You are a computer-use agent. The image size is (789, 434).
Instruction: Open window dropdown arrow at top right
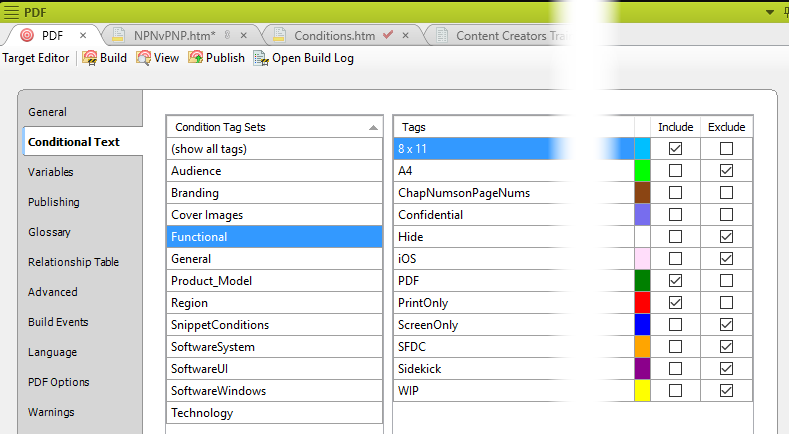(x=769, y=11)
